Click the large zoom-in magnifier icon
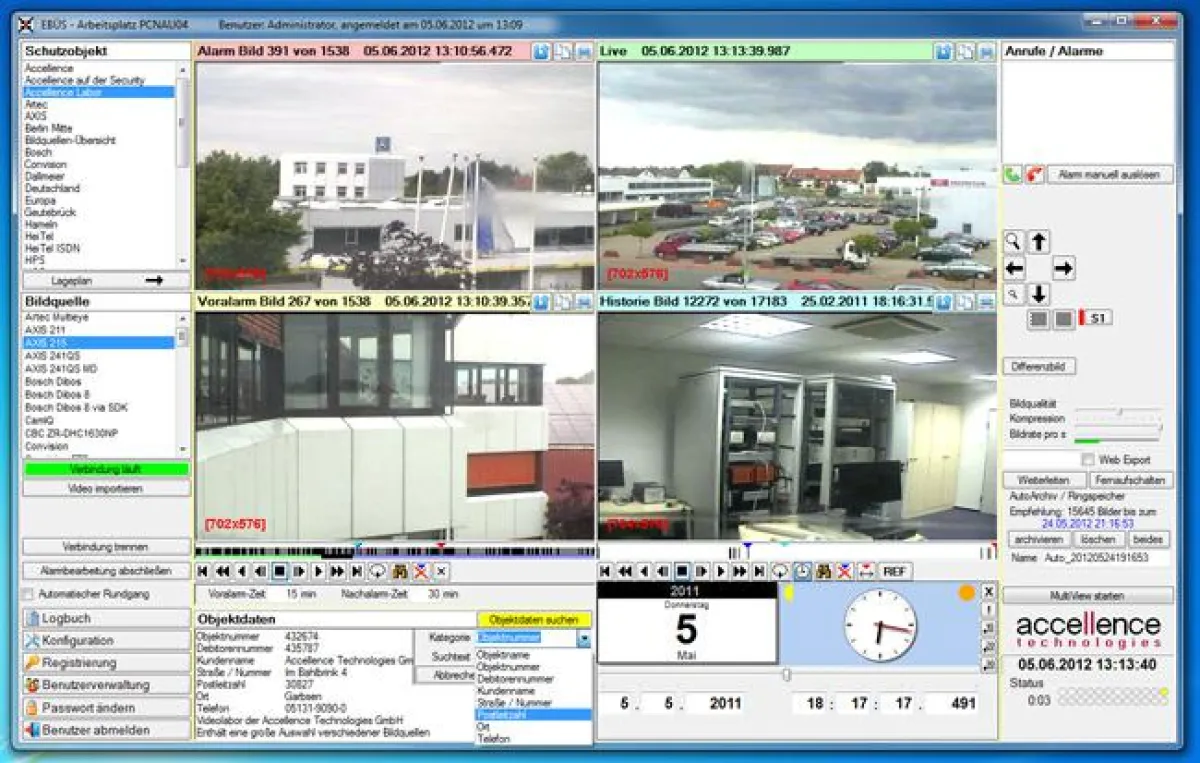 point(1013,241)
